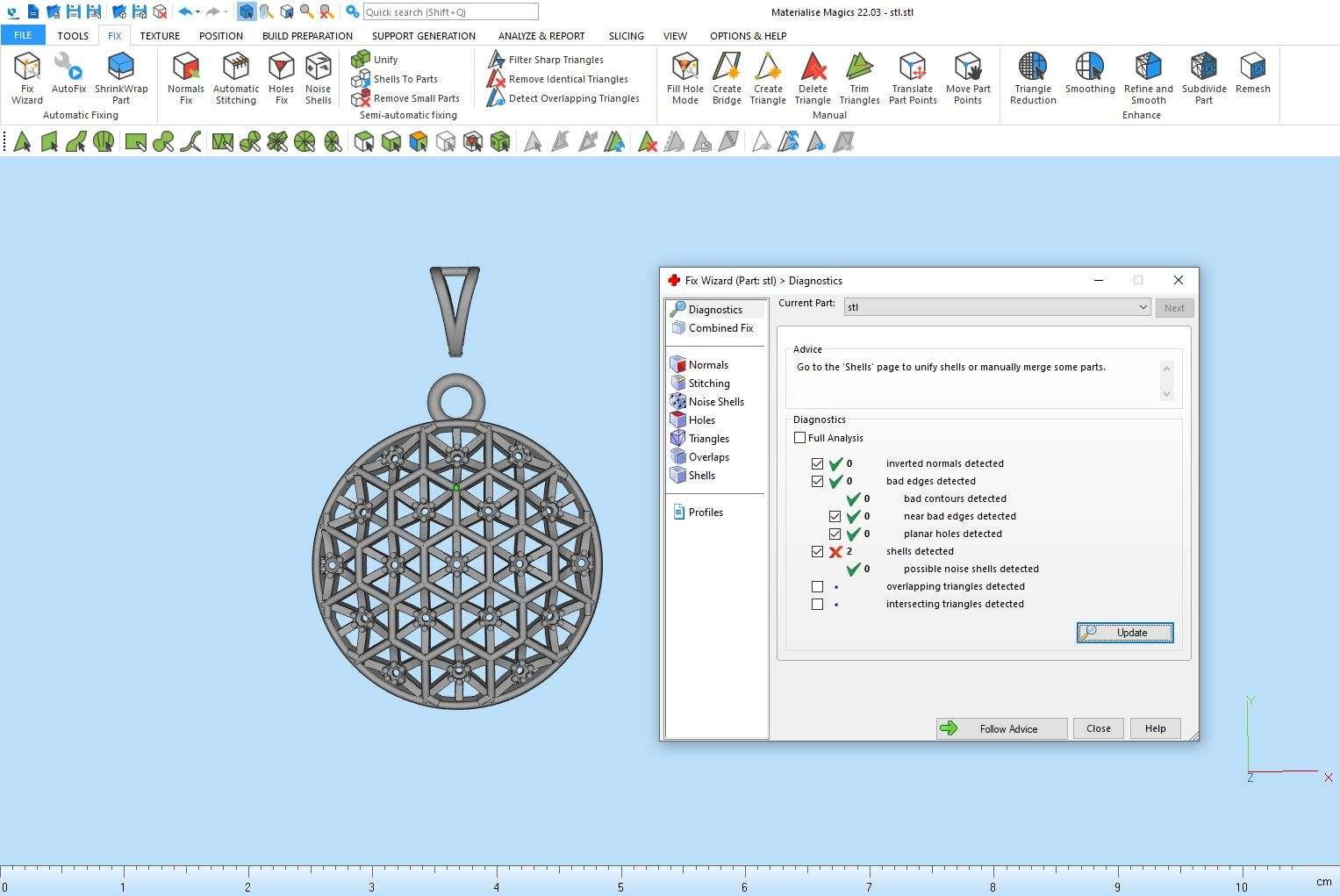This screenshot has height=896, width=1340.
Task: Choose the Triangle Reduction tool
Action: pos(1033,76)
